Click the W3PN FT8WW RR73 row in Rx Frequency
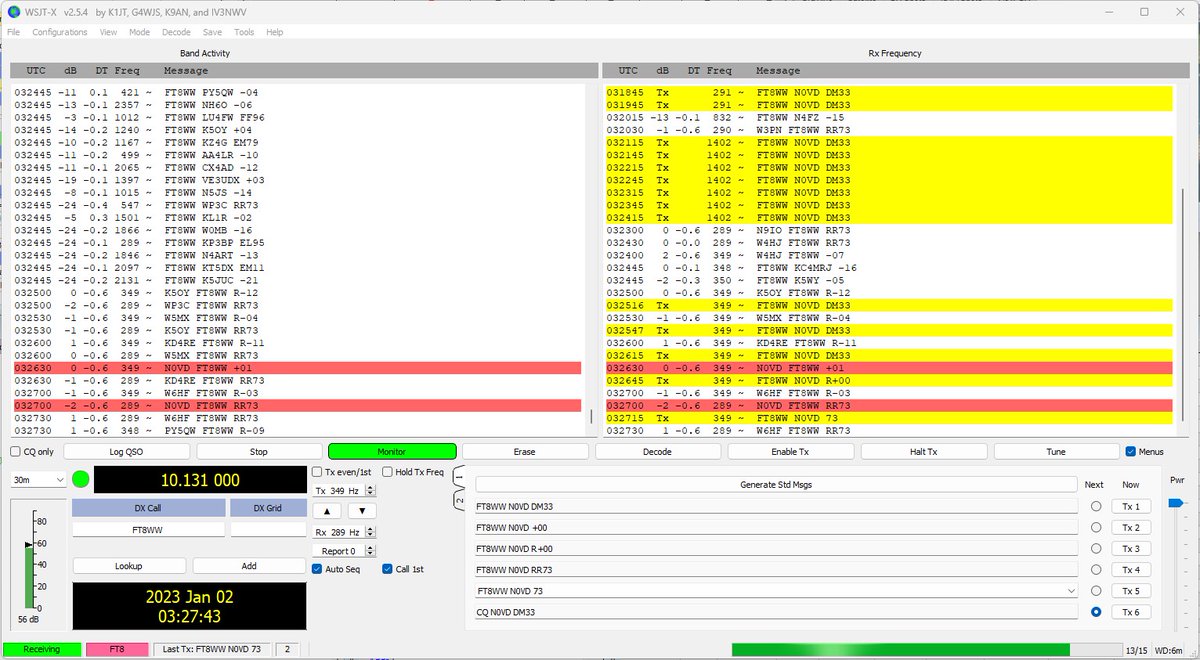Viewport: 1200px width, 660px height. pos(888,130)
